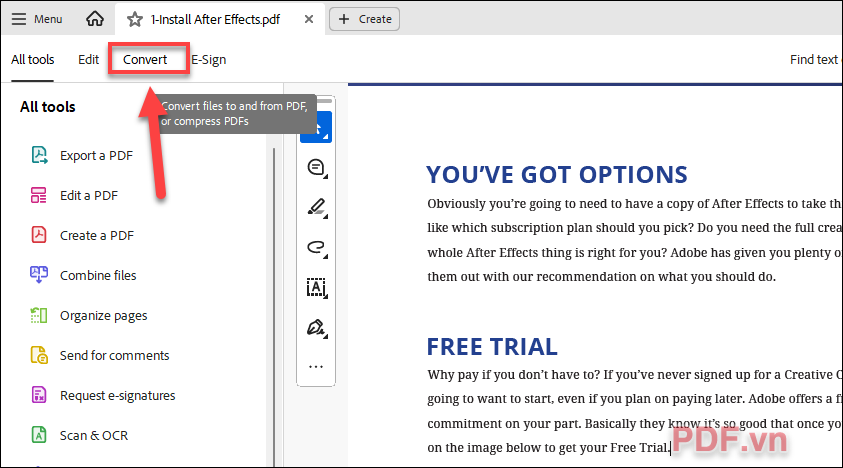The image size is (843, 468).
Task: Click the Edit a PDF icon
Action: 39,195
